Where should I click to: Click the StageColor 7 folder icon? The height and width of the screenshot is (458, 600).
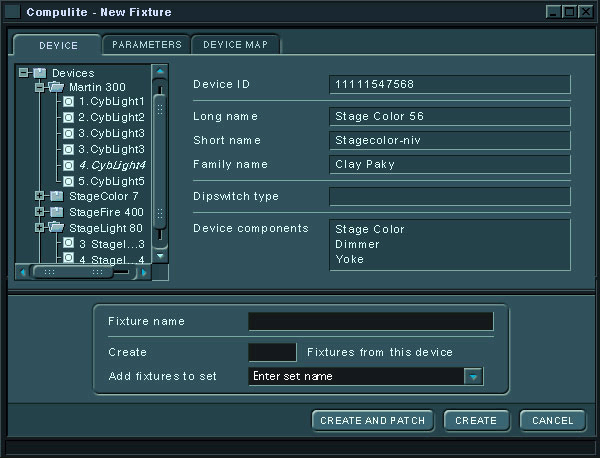56,196
